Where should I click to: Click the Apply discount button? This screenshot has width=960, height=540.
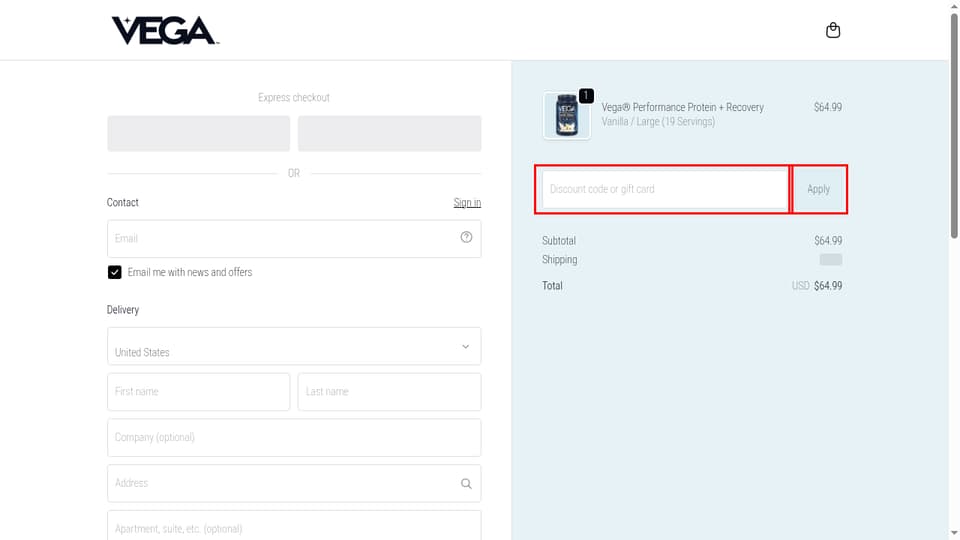click(819, 189)
